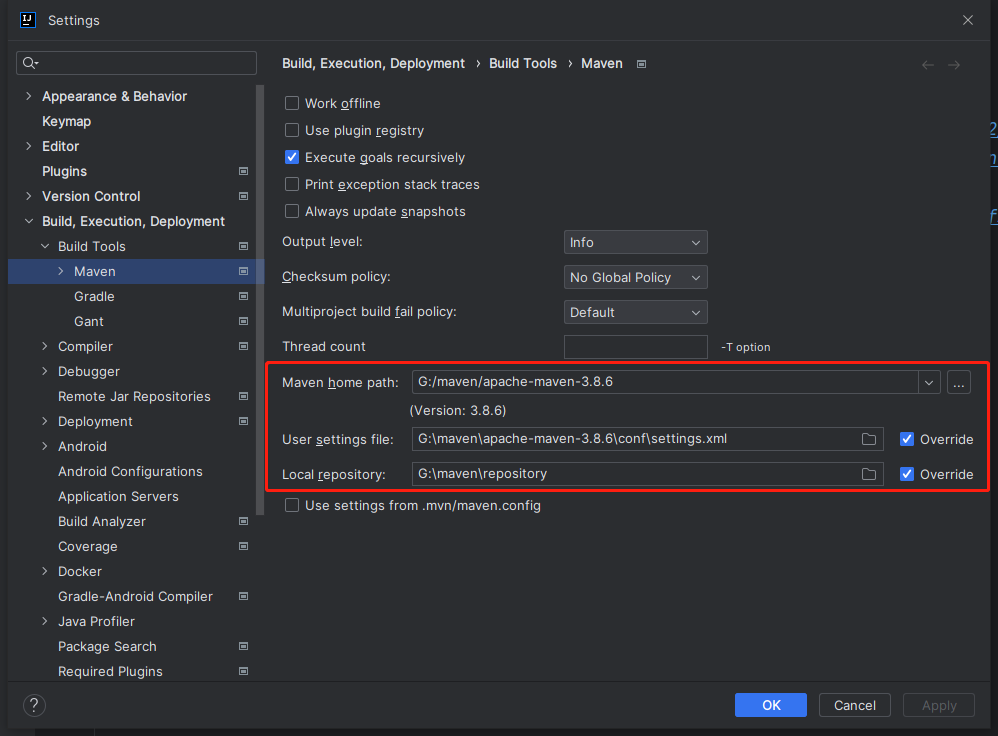Click the project settings marker on the Coverage row
The image size is (998, 736).
243,546
